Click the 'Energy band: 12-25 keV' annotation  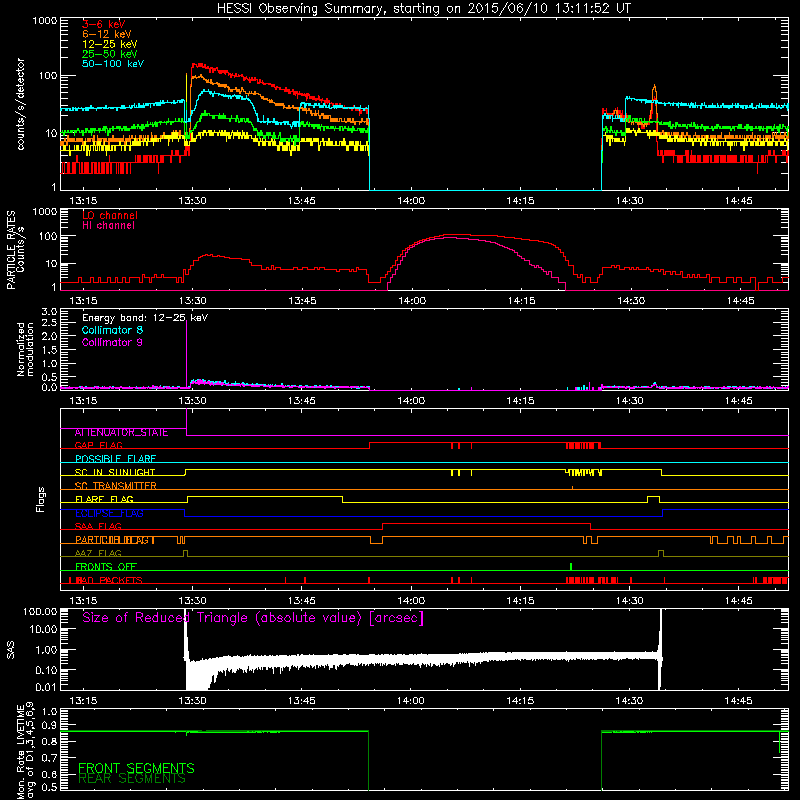145,318
